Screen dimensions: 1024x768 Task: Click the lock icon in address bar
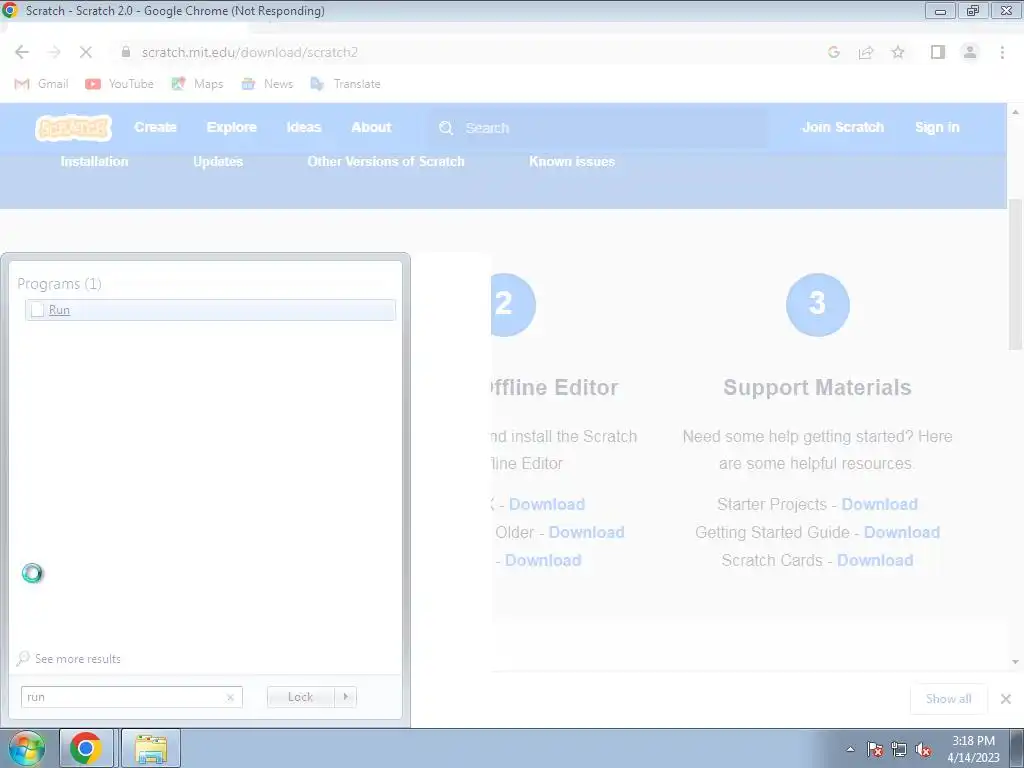pos(126,52)
